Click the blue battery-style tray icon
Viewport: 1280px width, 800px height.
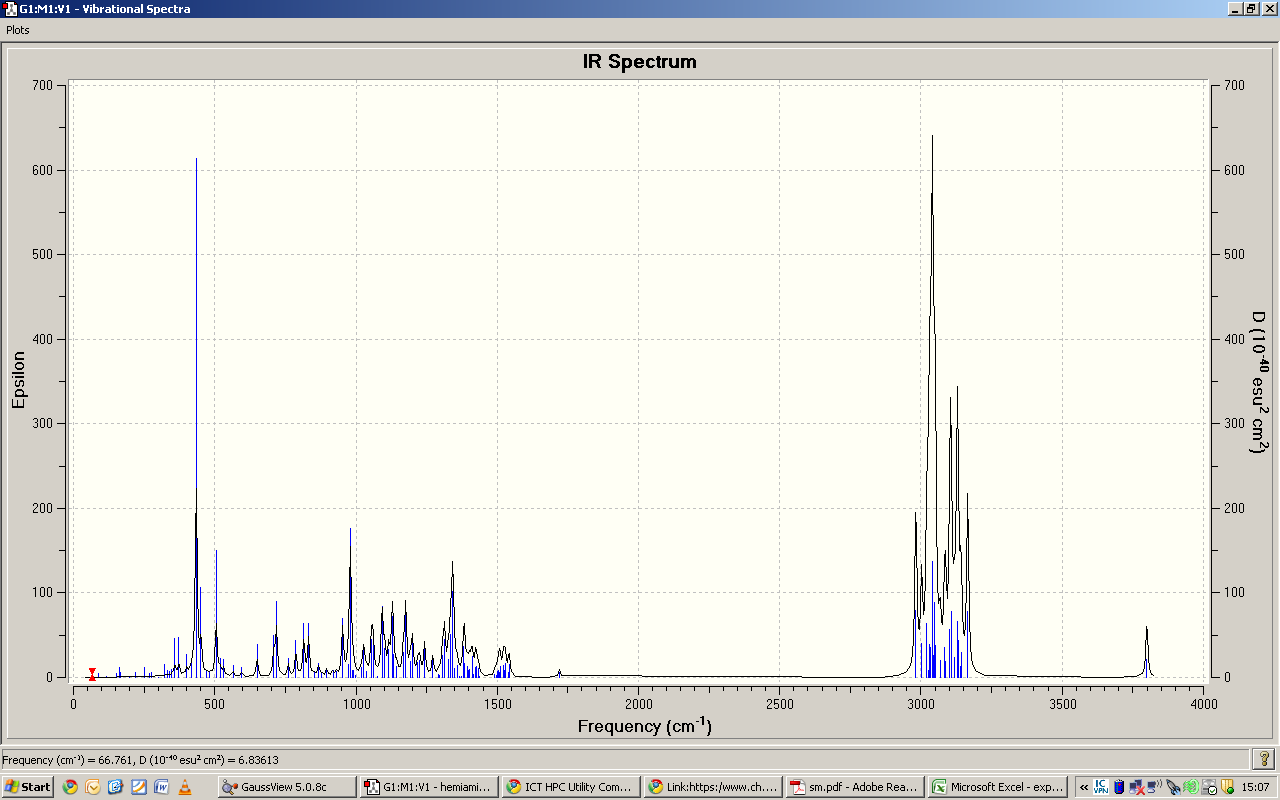pos(1119,787)
